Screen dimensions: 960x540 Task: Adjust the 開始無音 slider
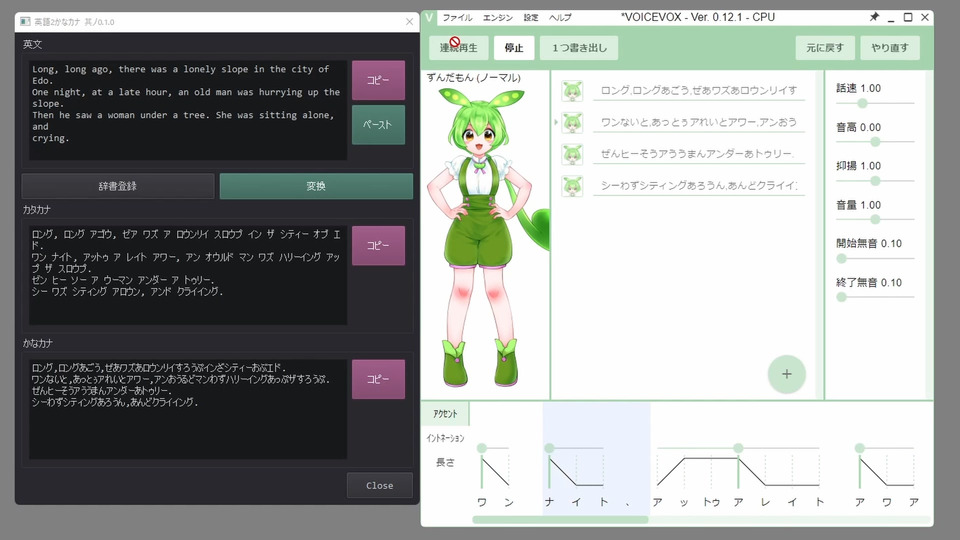[842, 258]
